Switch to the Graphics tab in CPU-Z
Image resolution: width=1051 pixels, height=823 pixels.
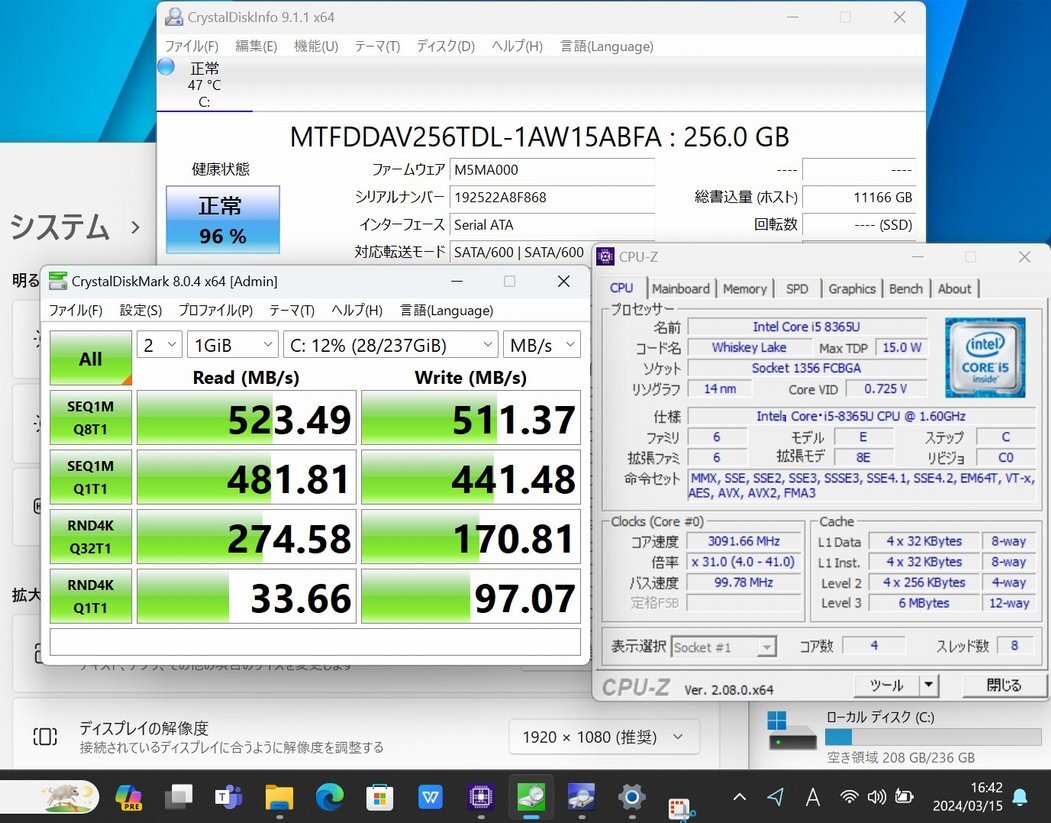tap(852, 289)
